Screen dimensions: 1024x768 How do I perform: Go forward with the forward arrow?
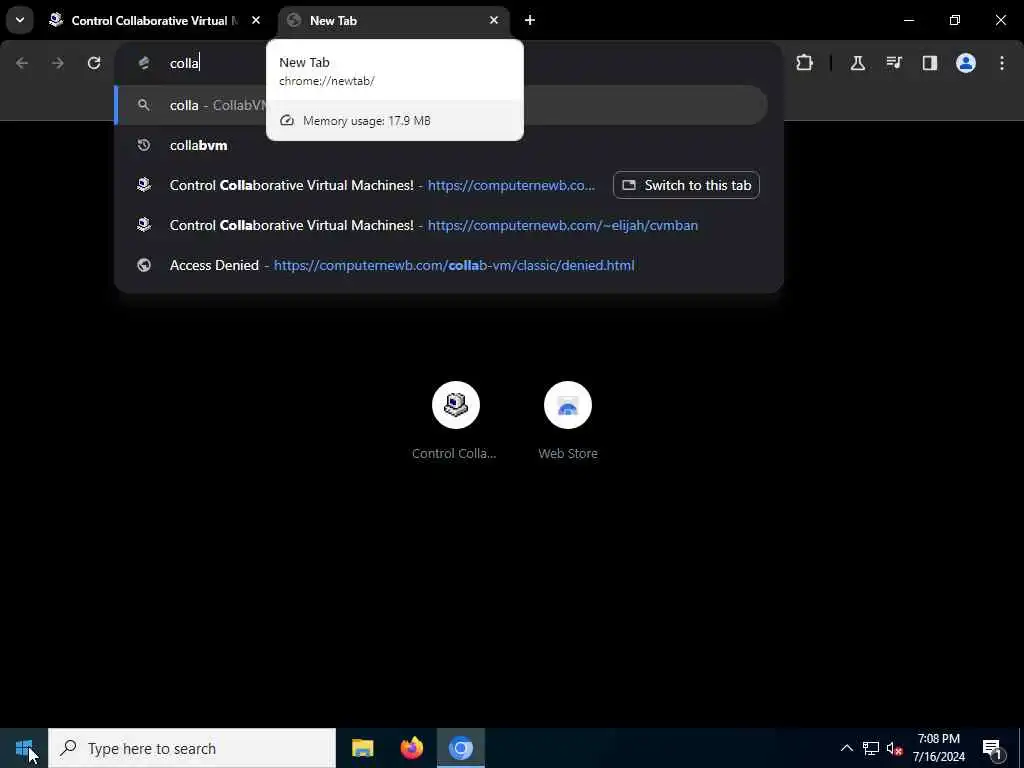[57, 63]
